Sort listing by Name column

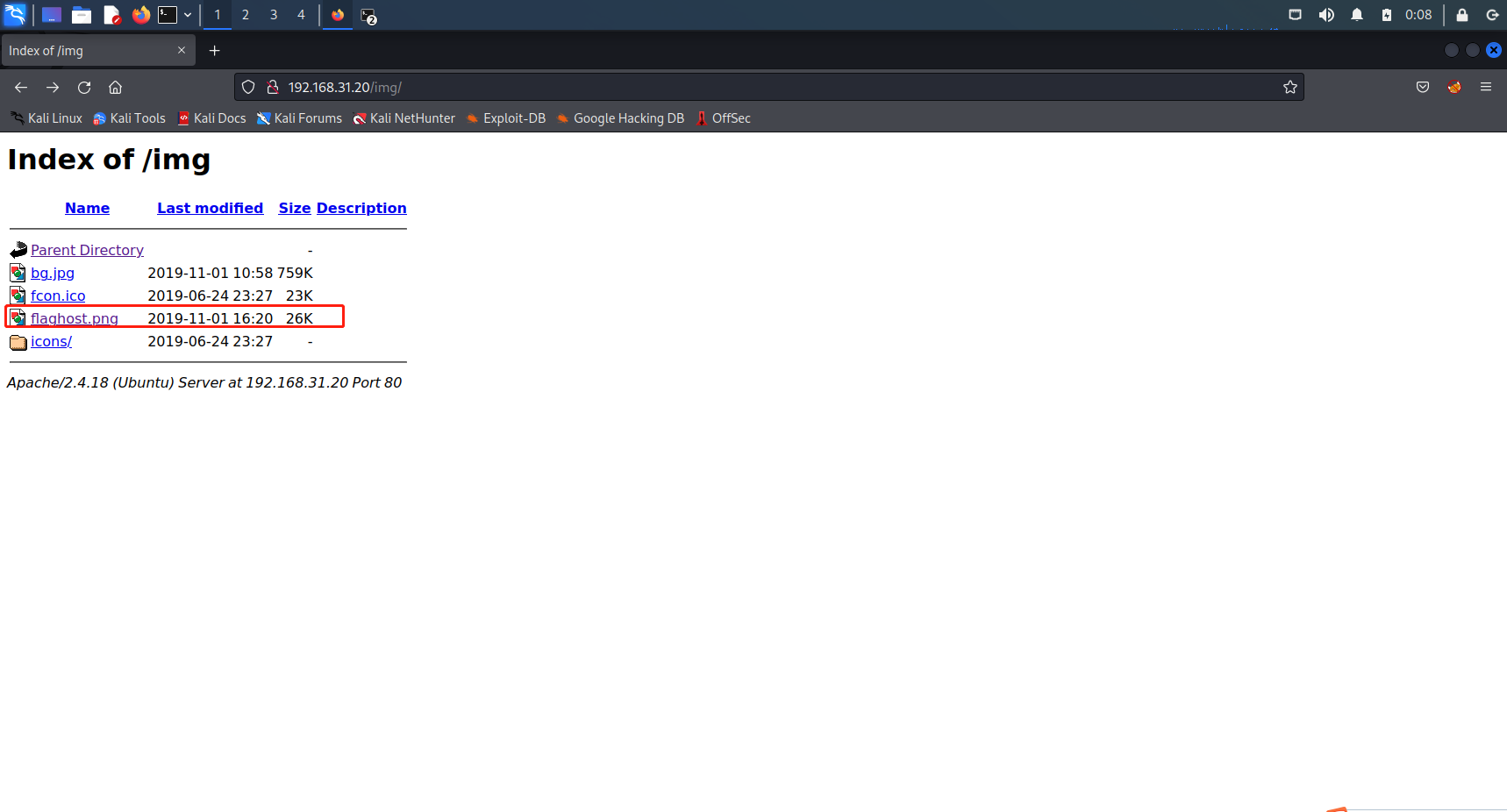click(x=87, y=208)
